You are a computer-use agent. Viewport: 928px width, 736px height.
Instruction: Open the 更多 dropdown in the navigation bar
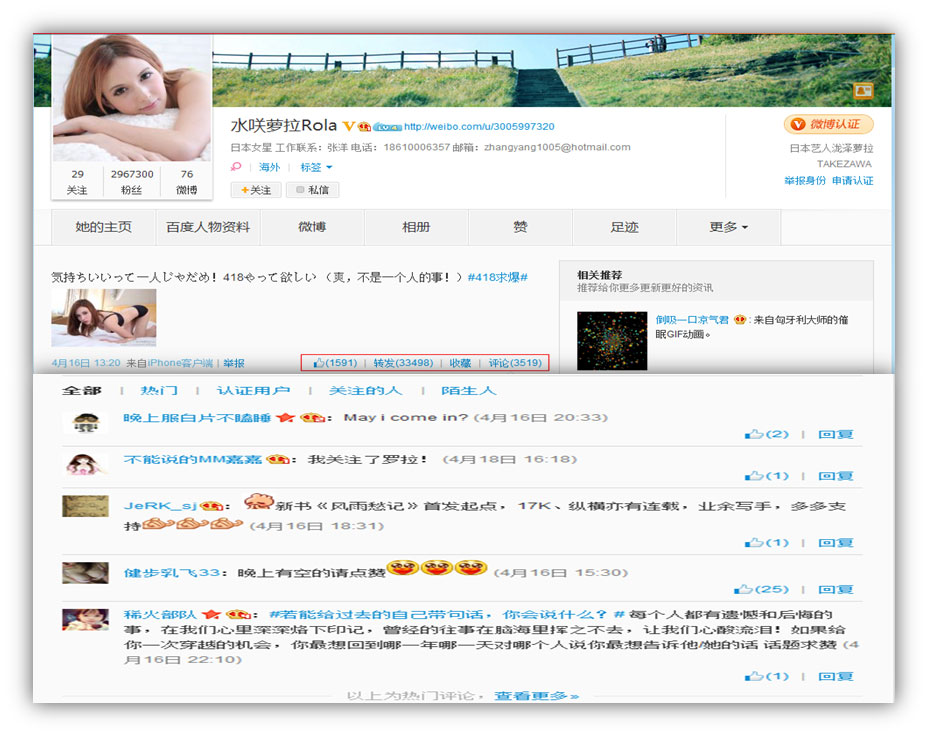point(728,227)
